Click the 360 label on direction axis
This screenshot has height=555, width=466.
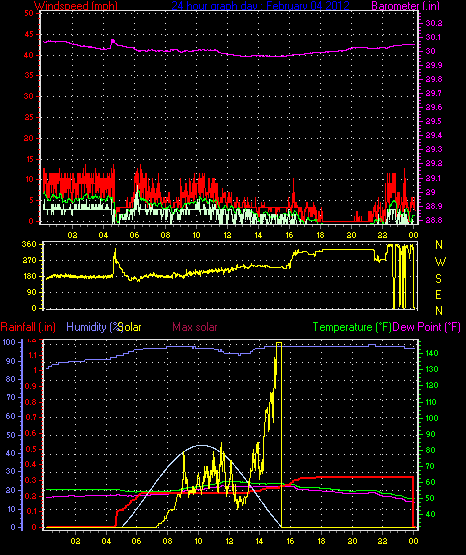coord(29,244)
